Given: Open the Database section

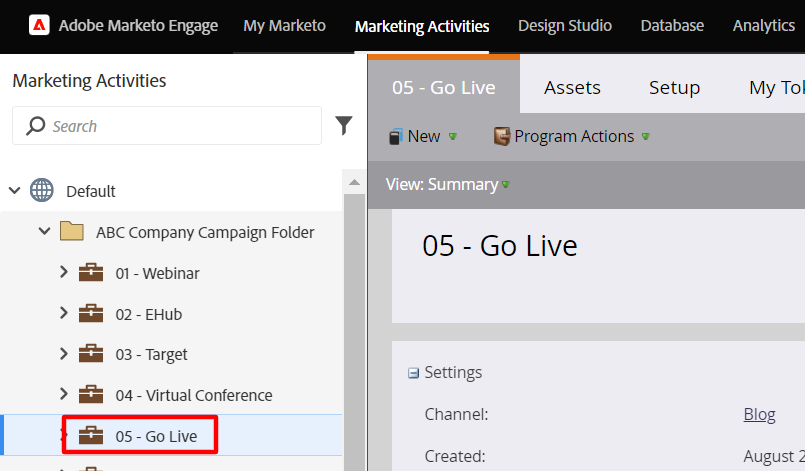Looking at the screenshot, I should [x=672, y=26].
